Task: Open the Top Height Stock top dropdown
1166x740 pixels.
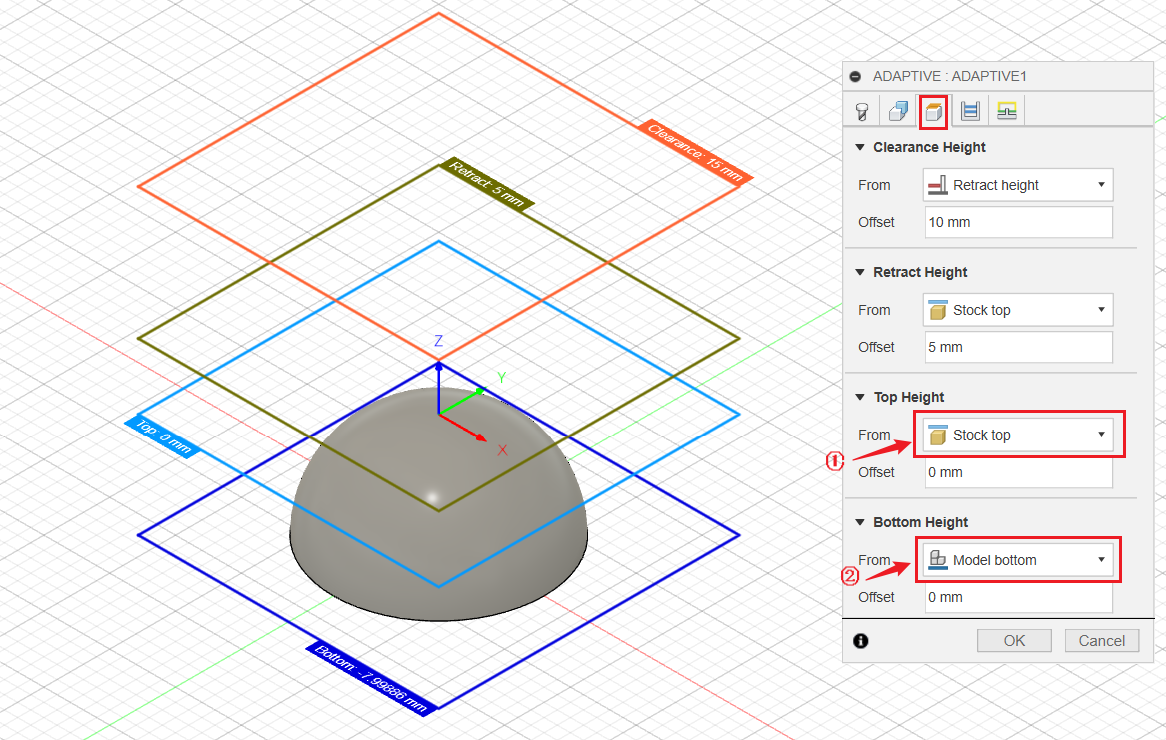Action: coord(1017,435)
